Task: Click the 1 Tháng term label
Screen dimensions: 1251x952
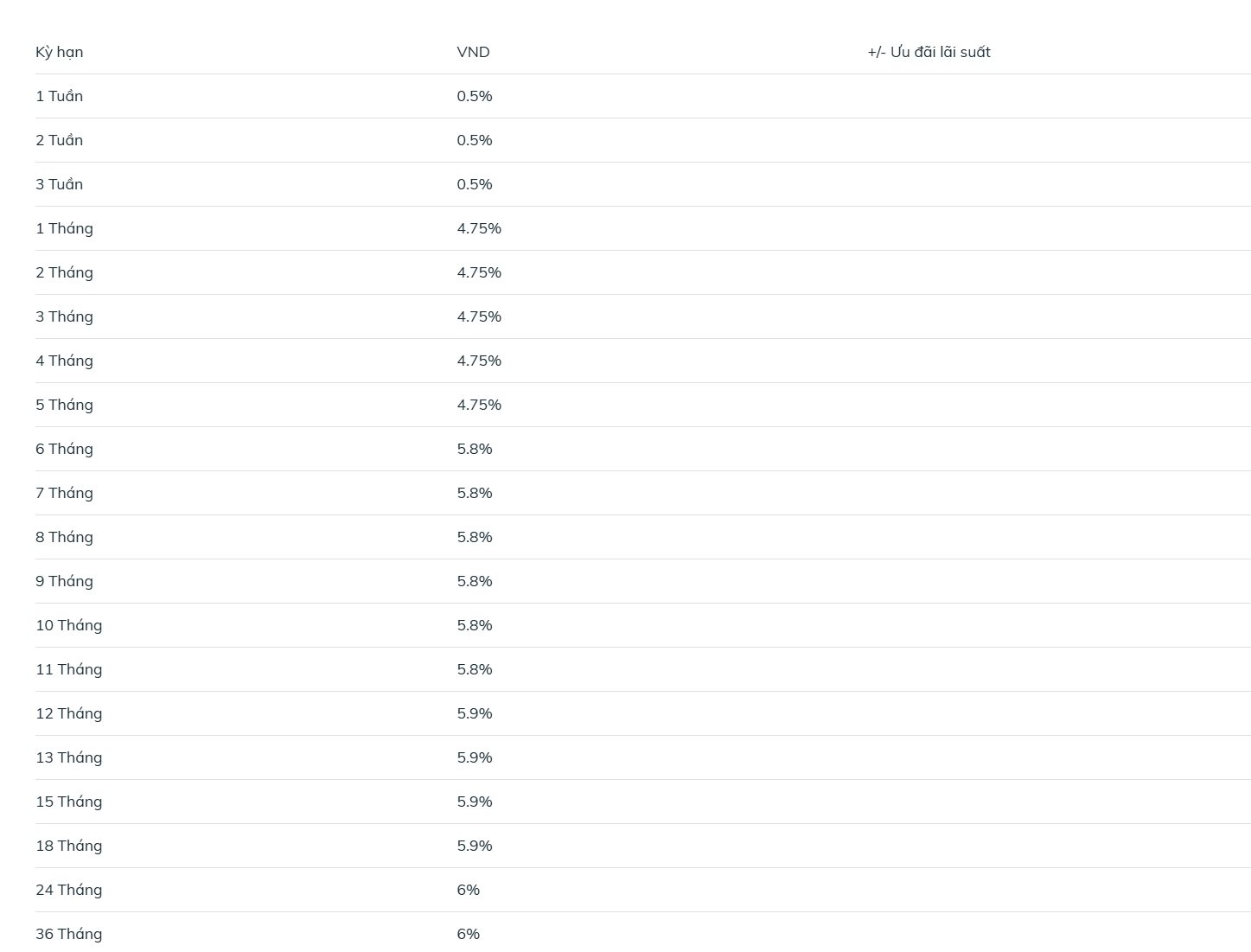Action: coord(64,228)
